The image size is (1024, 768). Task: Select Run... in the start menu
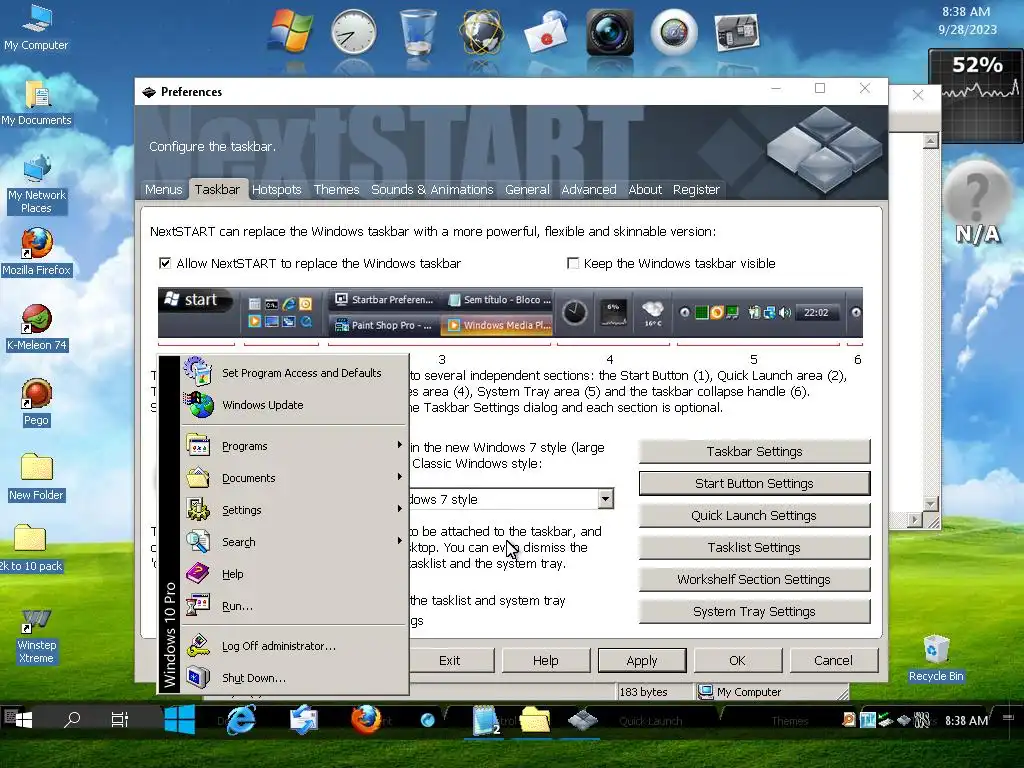coord(294,606)
